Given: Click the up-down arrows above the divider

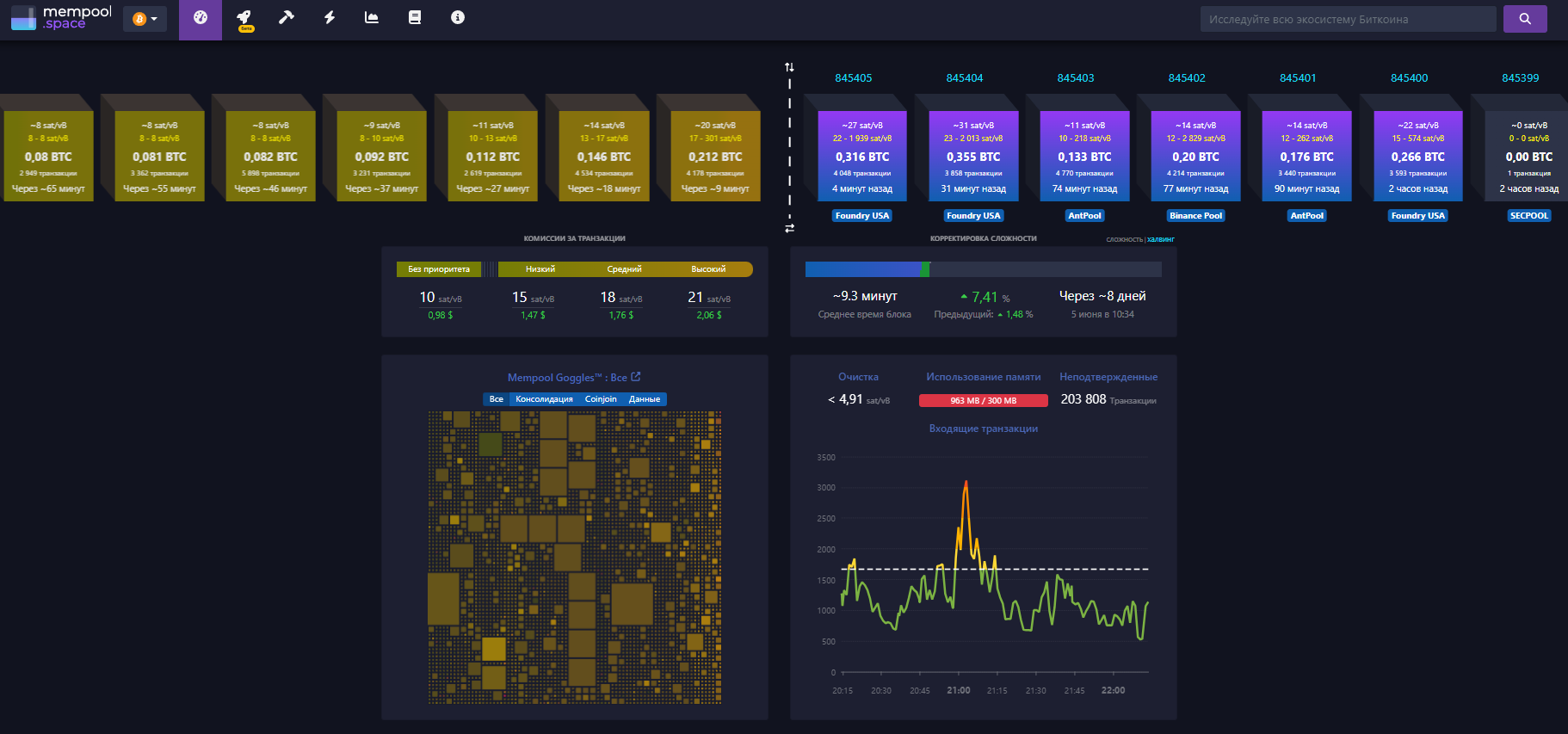Looking at the screenshot, I should tap(789, 67).
